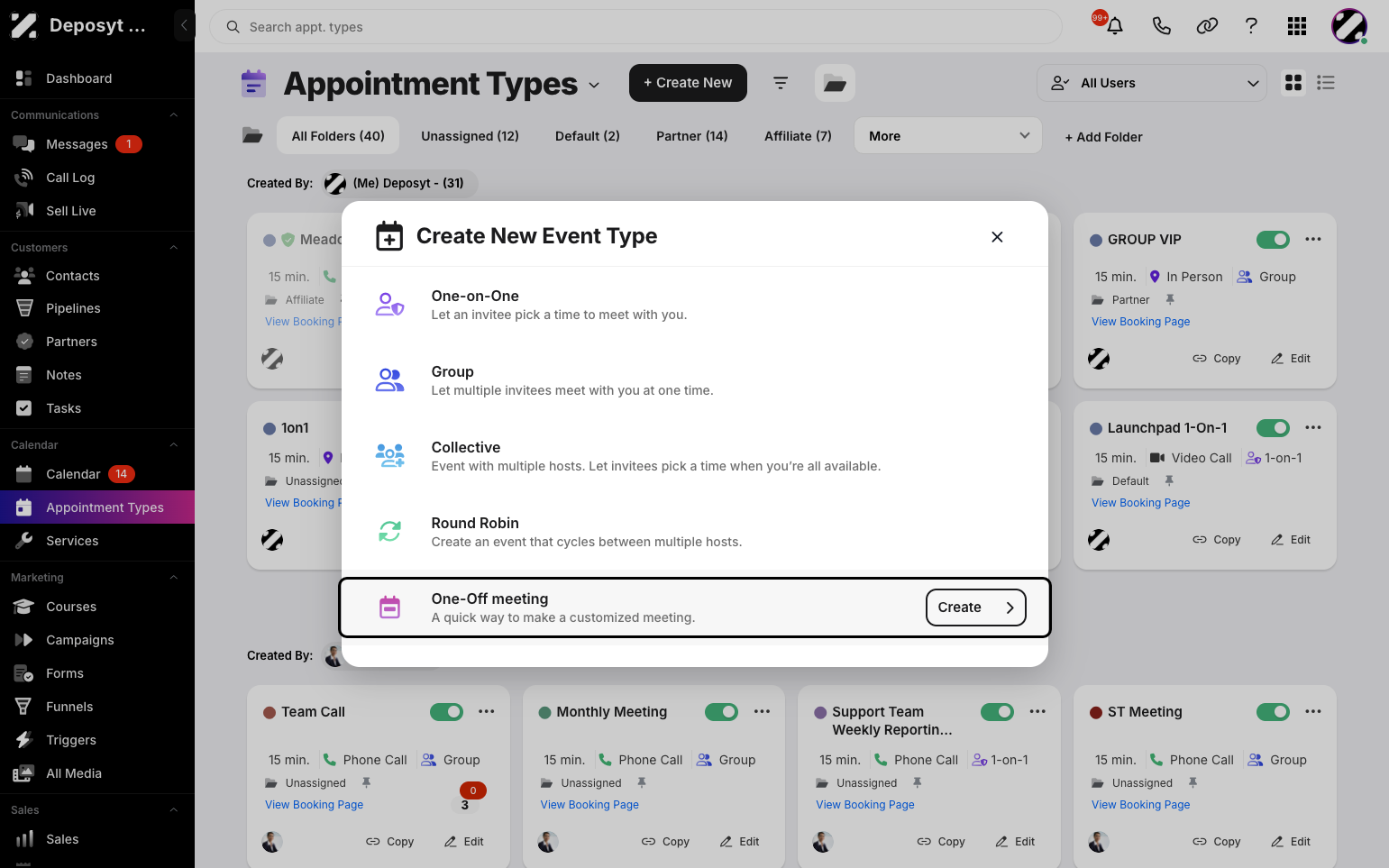Select the Affiliate (7) folder tab
The image size is (1389, 868).
(x=798, y=136)
